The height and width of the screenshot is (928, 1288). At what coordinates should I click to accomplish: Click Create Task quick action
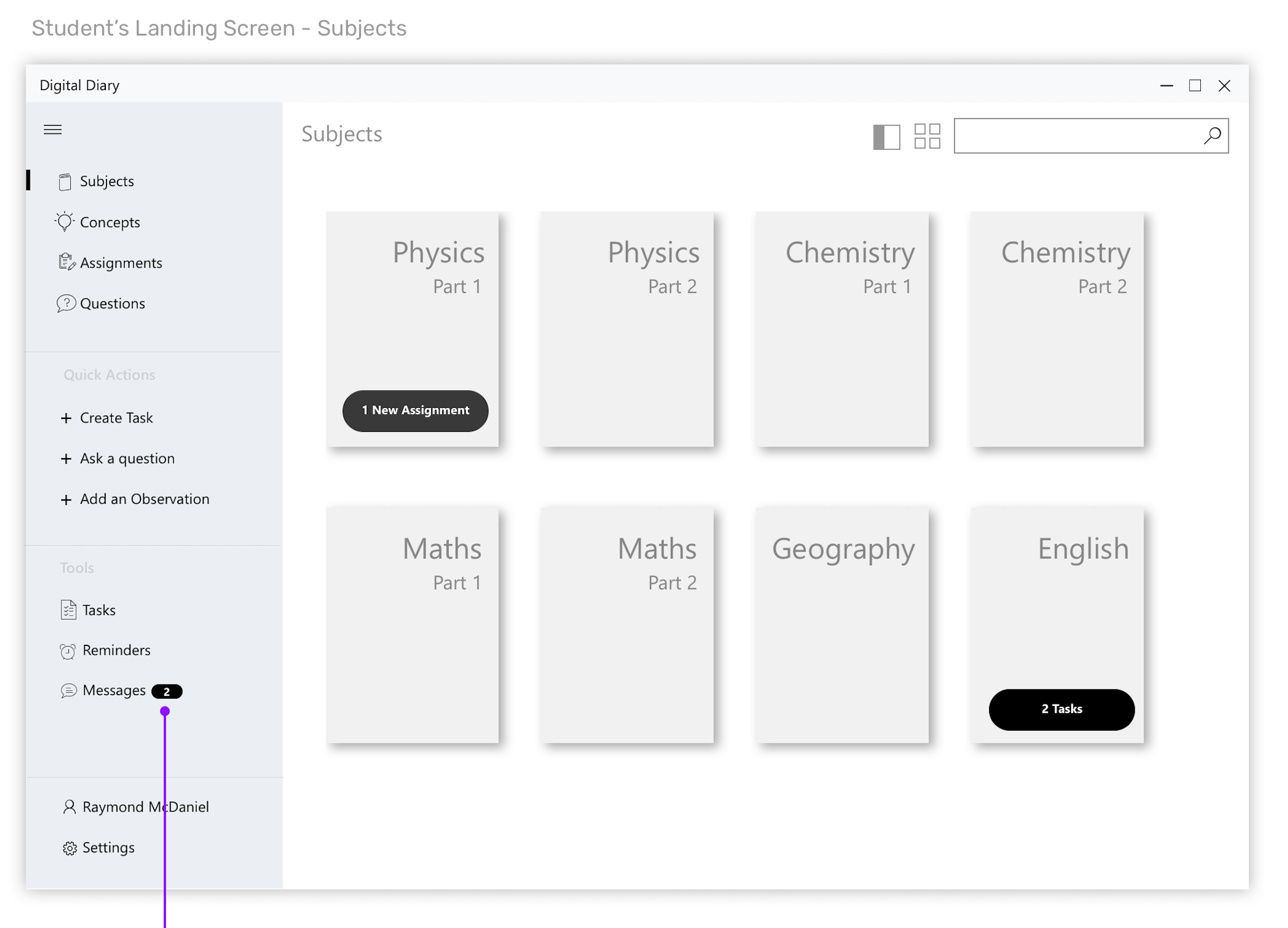pos(116,418)
